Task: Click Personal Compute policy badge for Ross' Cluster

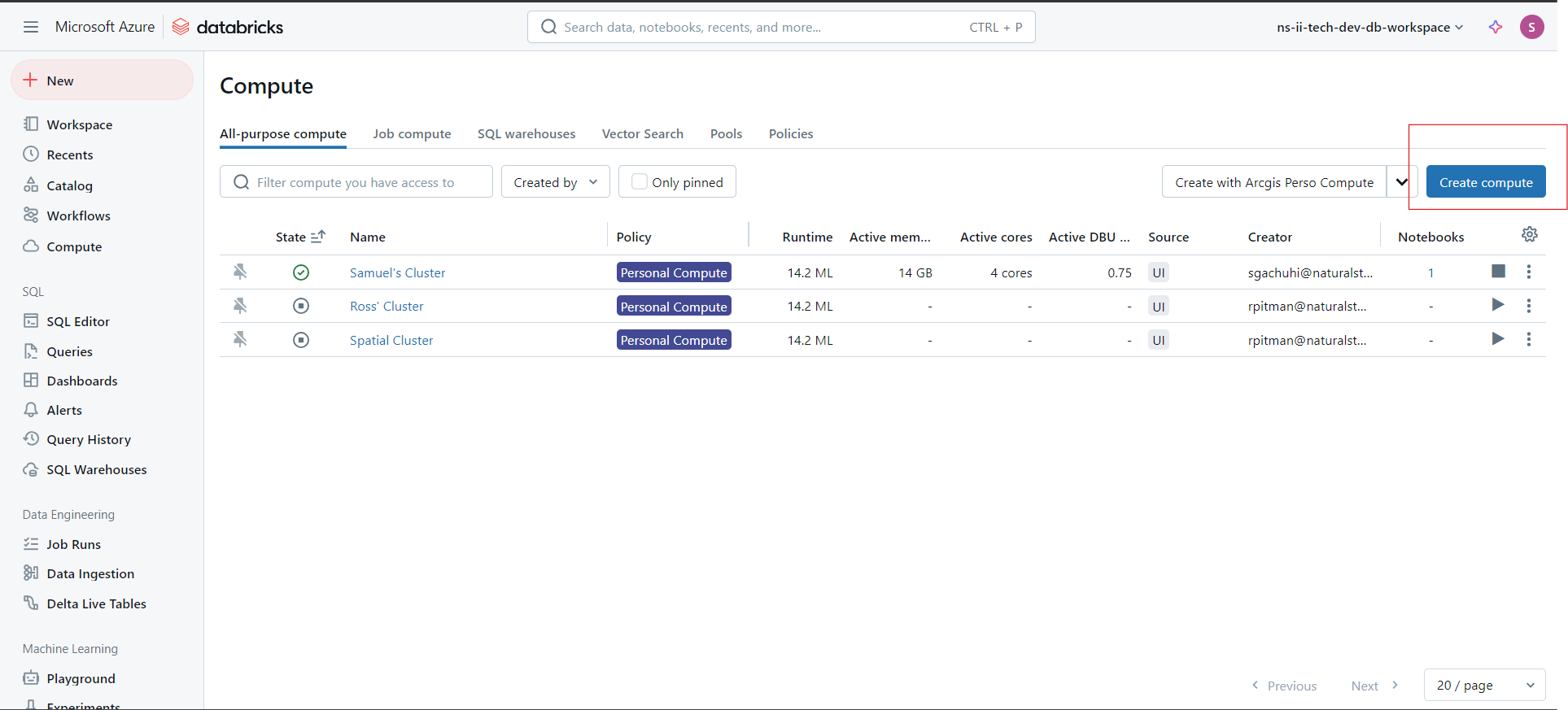Action: pyautogui.click(x=674, y=307)
